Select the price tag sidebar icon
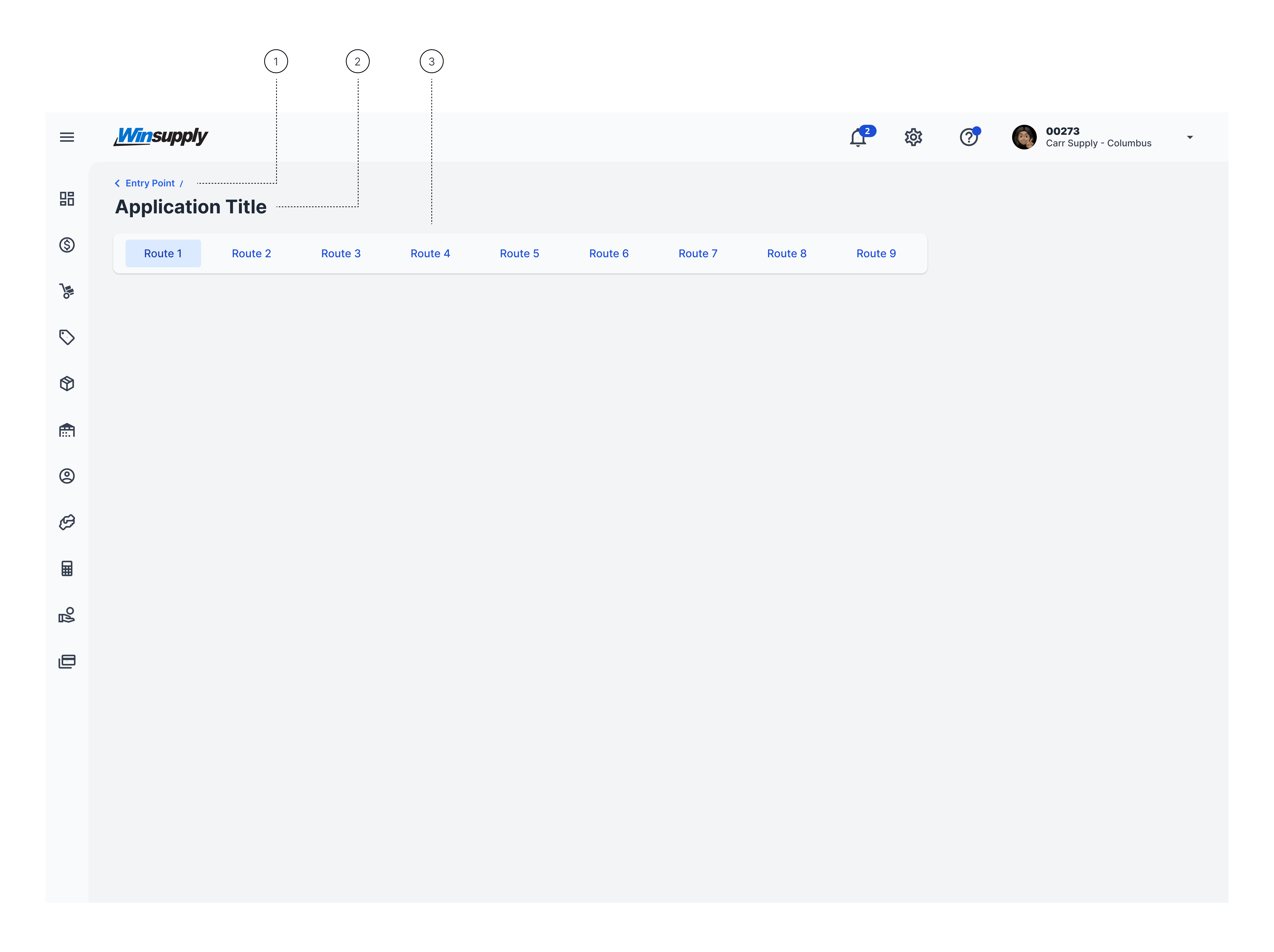 tap(67, 337)
